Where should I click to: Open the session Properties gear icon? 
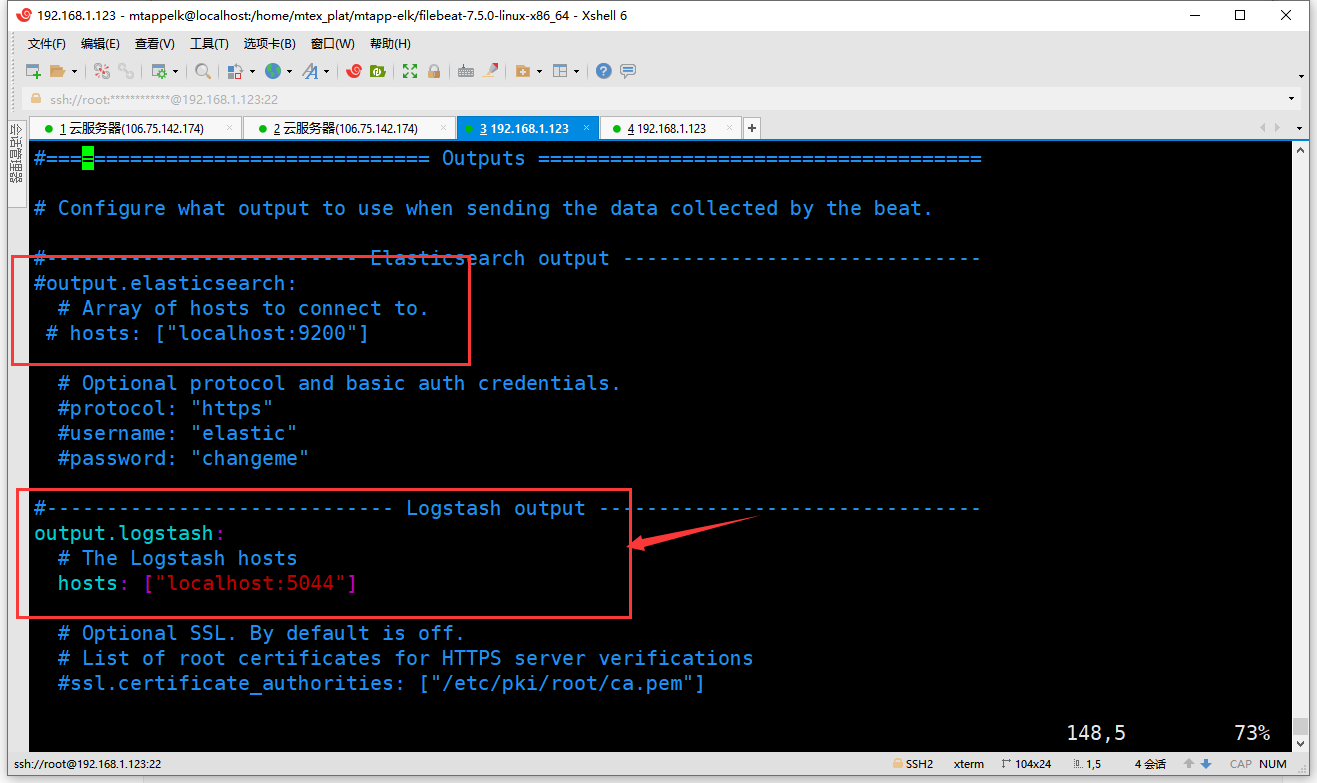tap(158, 71)
